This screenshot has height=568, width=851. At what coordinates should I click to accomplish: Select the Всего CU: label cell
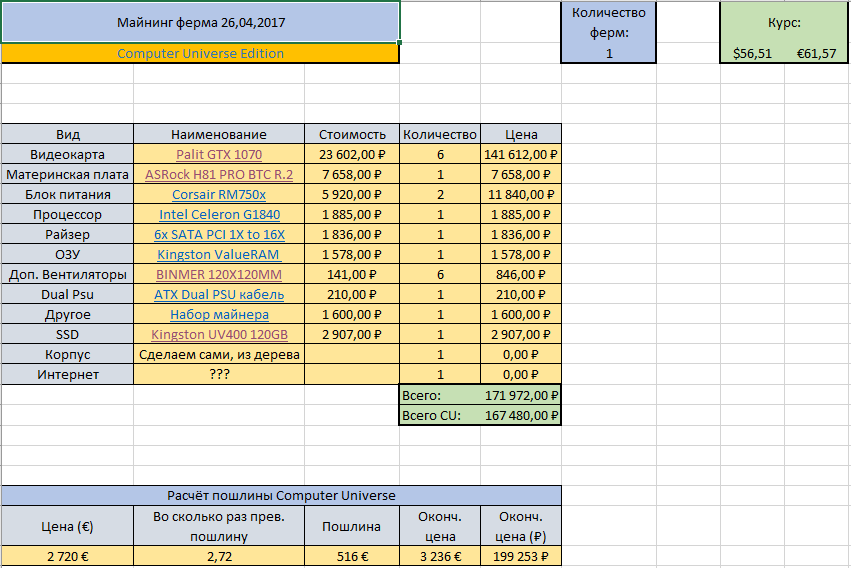pos(440,416)
